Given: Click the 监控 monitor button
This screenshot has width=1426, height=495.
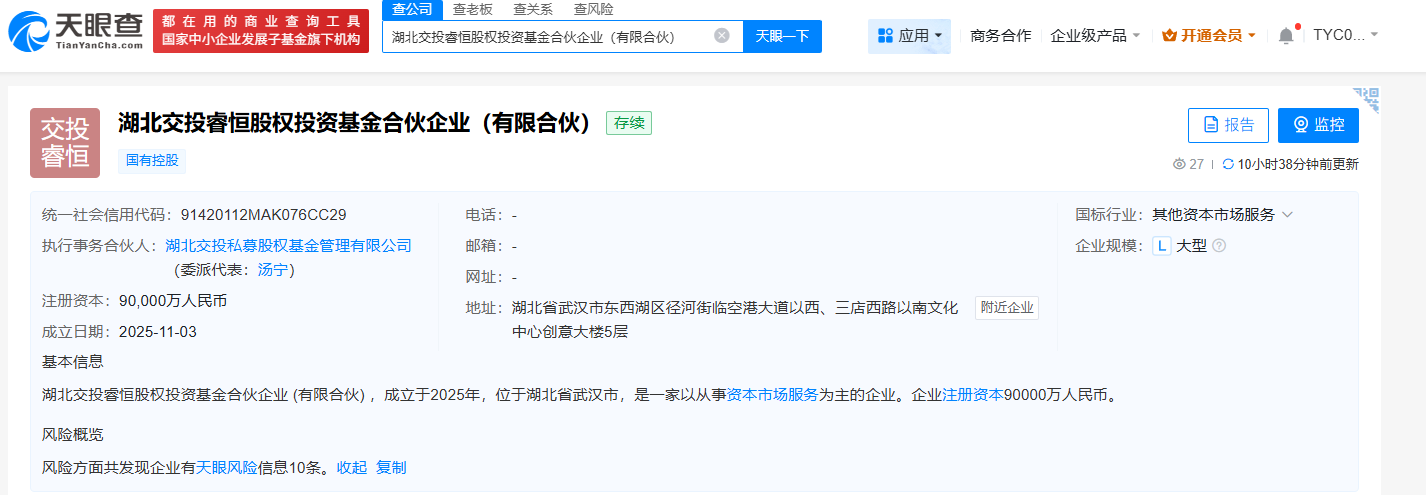Looking at the screenshot, I should click(x=1318, y=125).
